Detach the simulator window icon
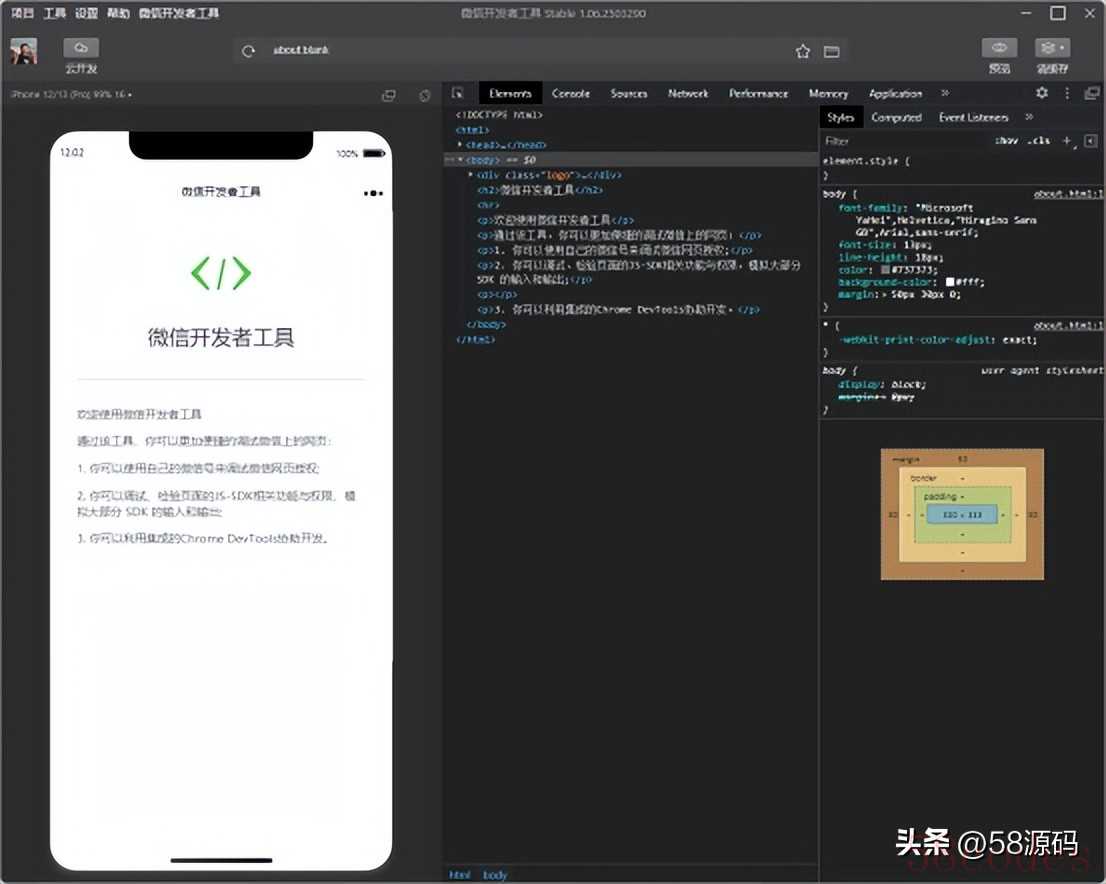1106x884 pixels. coord(389,95)
